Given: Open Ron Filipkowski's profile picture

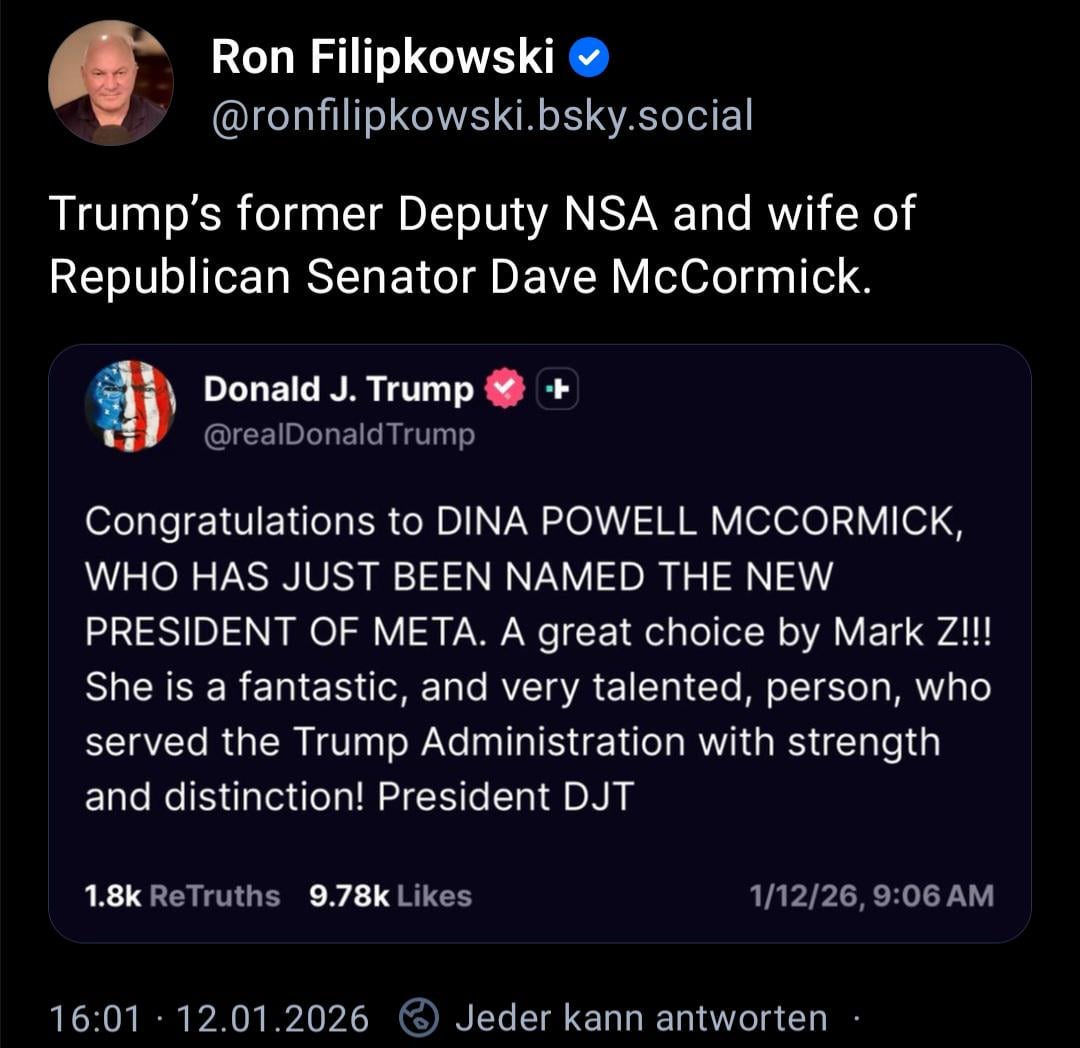Looking at the screenshot, I should pyautogui.click(x=110, y=83).
